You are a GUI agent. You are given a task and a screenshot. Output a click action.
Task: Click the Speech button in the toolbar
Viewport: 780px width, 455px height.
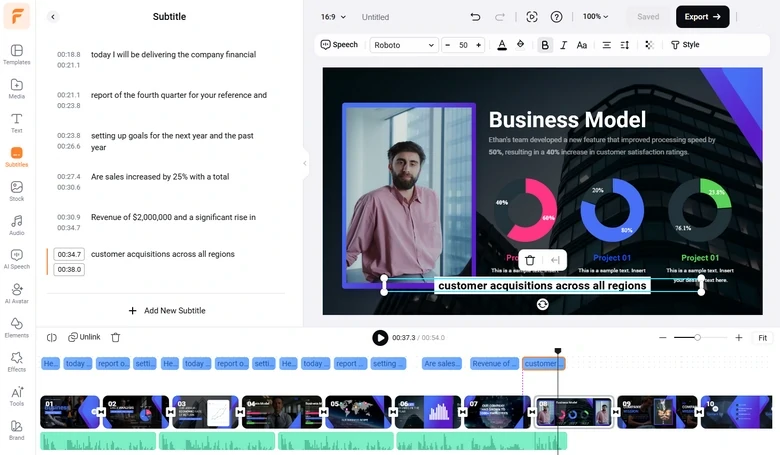click(339, 45)
